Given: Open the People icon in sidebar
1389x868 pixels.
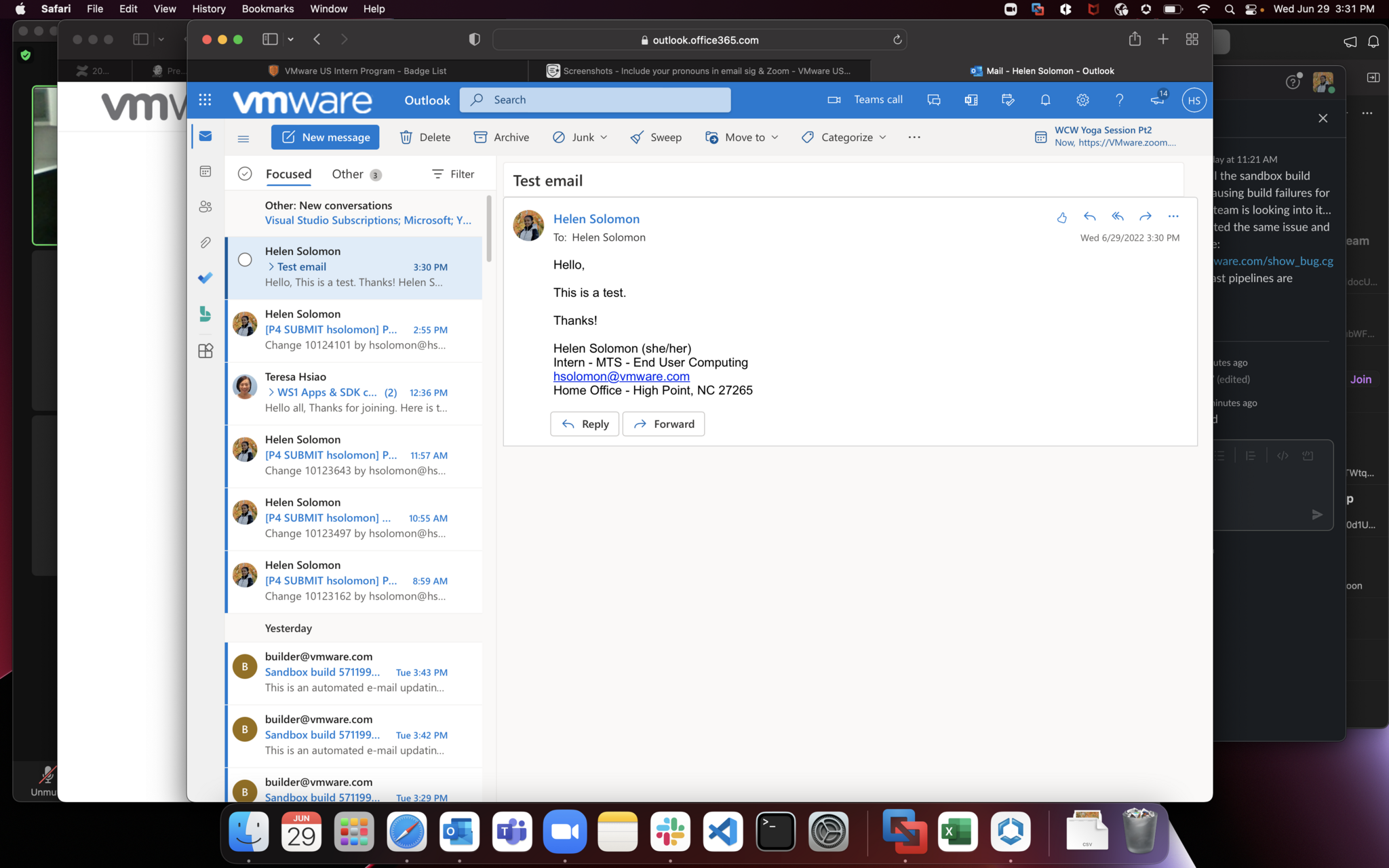Looking at the screenshot, I should (206, 207).
